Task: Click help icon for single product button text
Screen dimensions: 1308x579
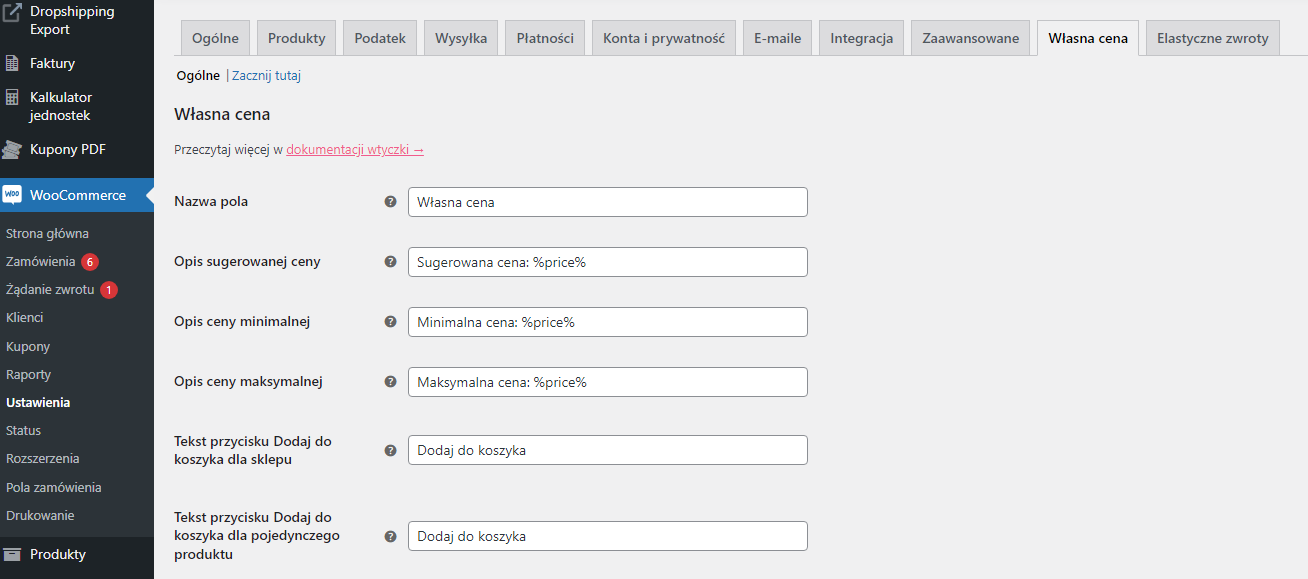Action: [x=391, y=536]
